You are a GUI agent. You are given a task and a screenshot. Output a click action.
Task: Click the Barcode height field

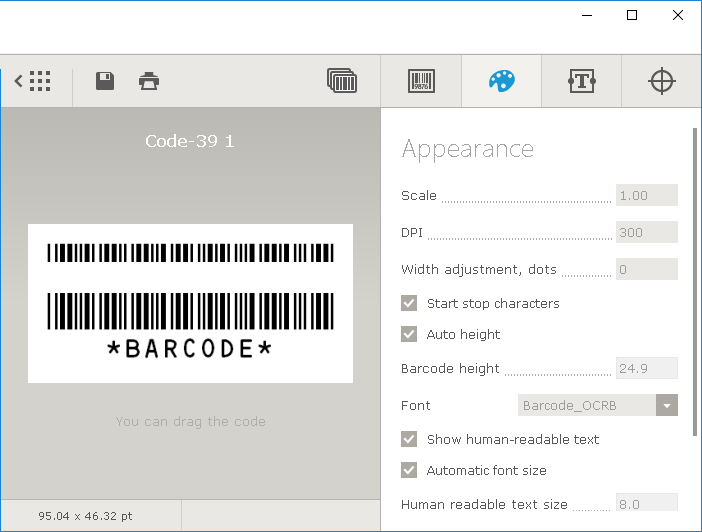pyautogui.click(x=646, y=368)
